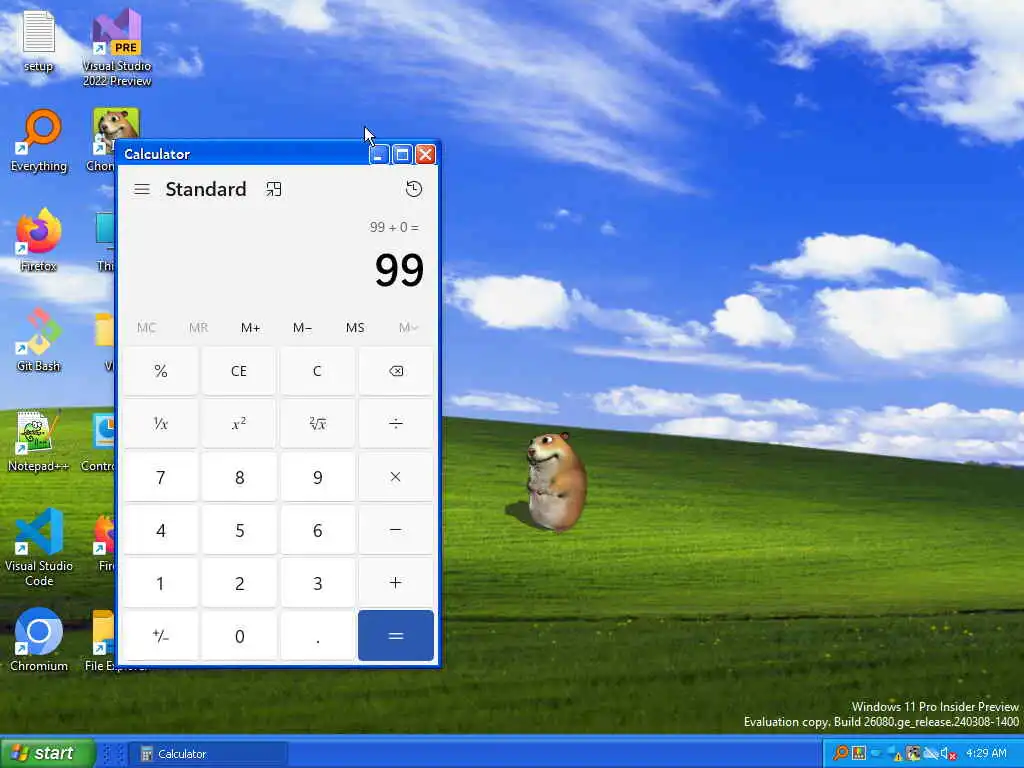
Task: Clear entry with CE
Action: [239, 371]
